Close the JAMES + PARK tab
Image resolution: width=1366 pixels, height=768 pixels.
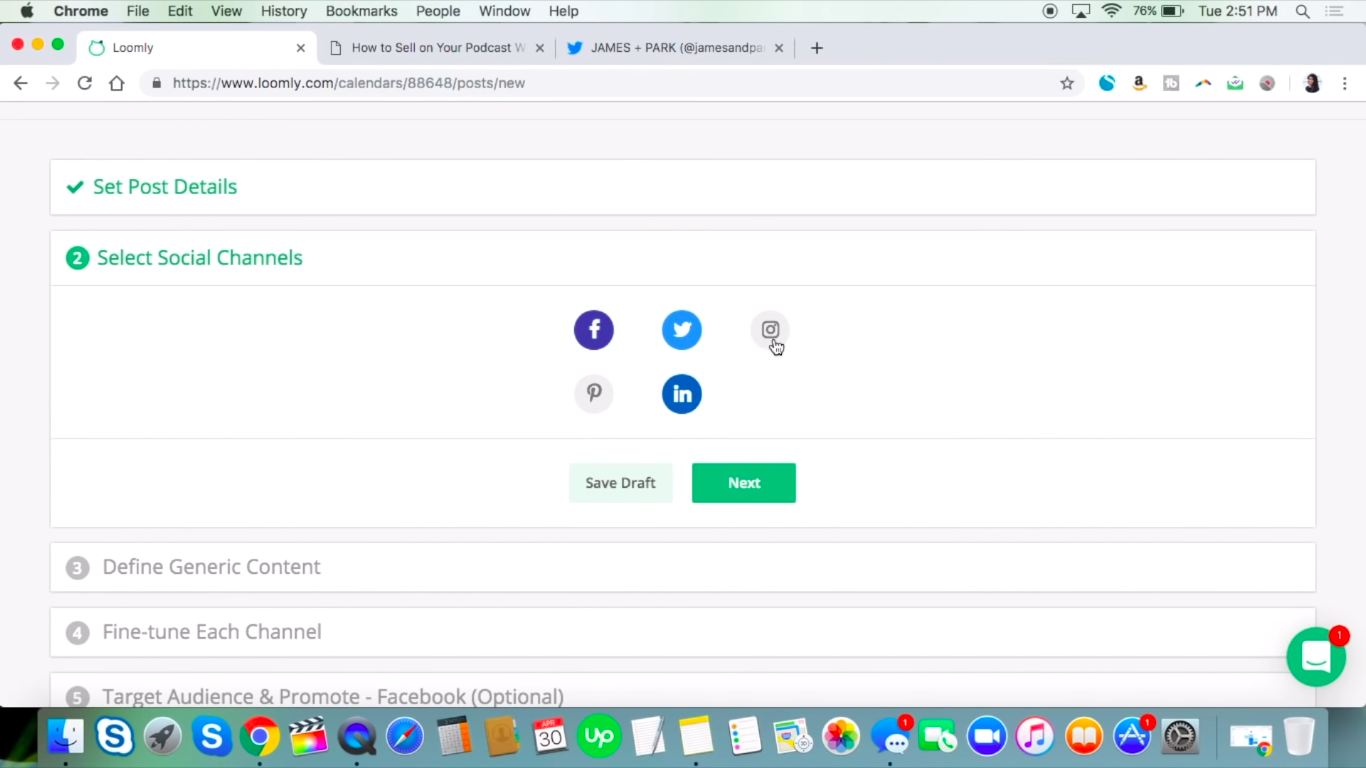pos(779,48)
